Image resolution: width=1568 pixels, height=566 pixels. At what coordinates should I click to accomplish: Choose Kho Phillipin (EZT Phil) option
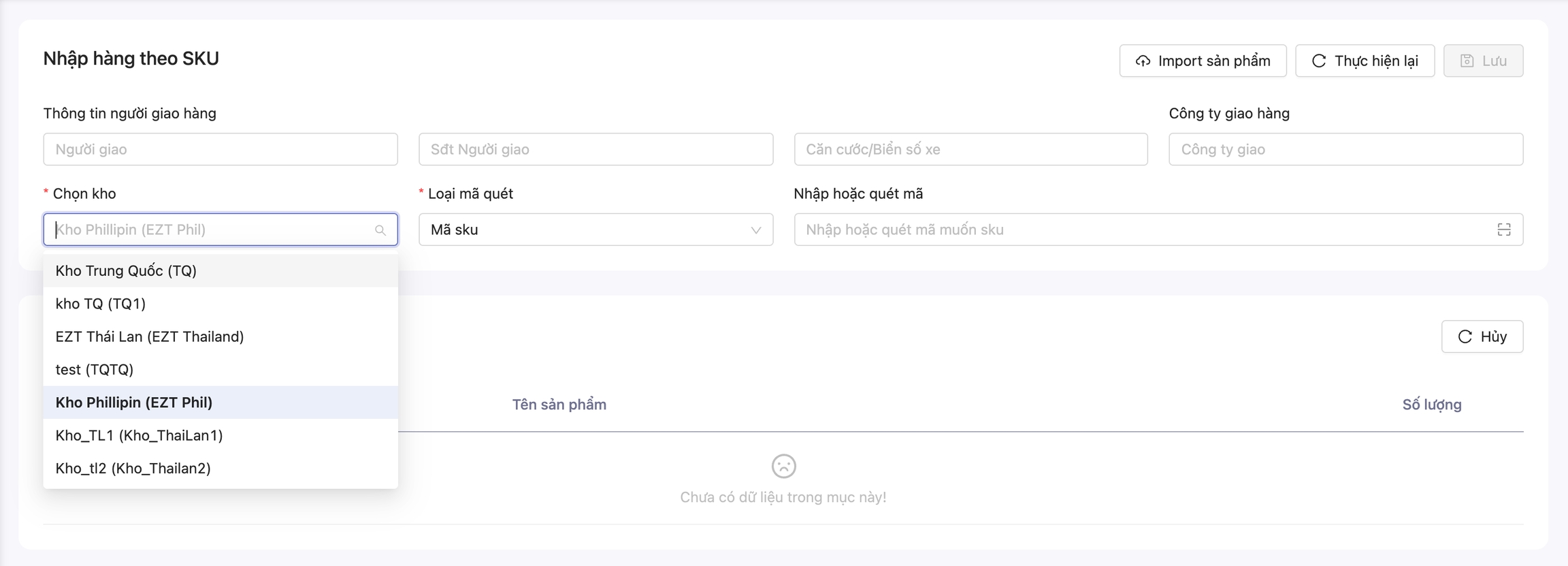pos(134,403)
